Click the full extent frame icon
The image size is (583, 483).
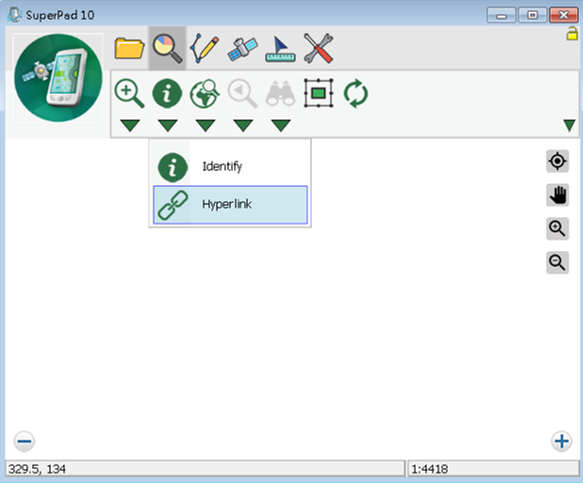pyautogui.click(x=318, y=93)
